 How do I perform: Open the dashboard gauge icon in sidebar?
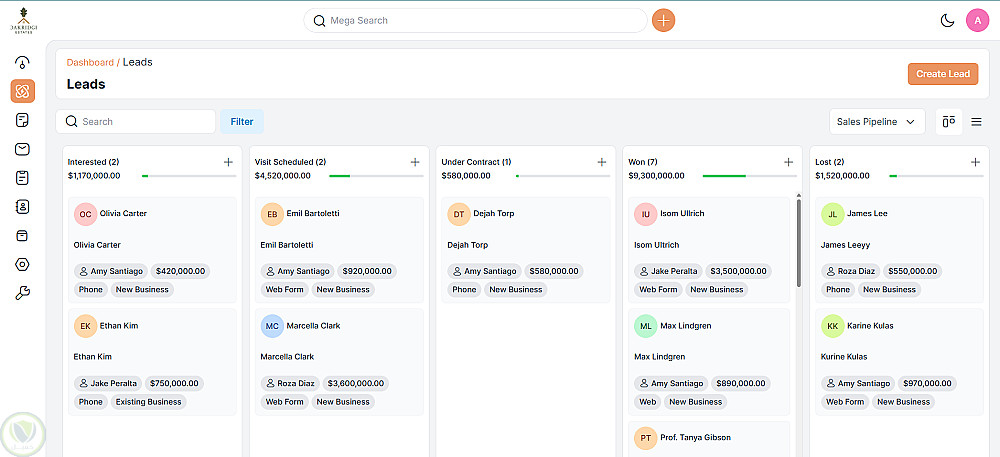pos(22,62)
